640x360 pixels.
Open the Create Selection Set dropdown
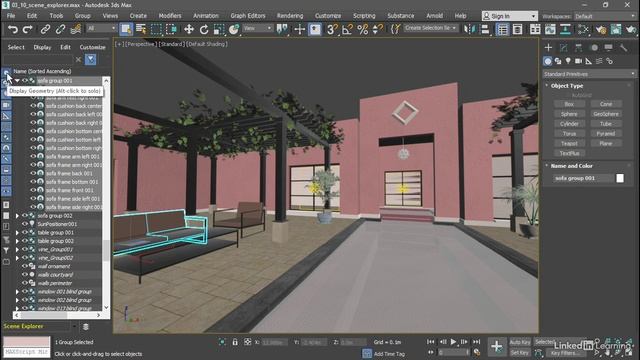tap(431, 28)
